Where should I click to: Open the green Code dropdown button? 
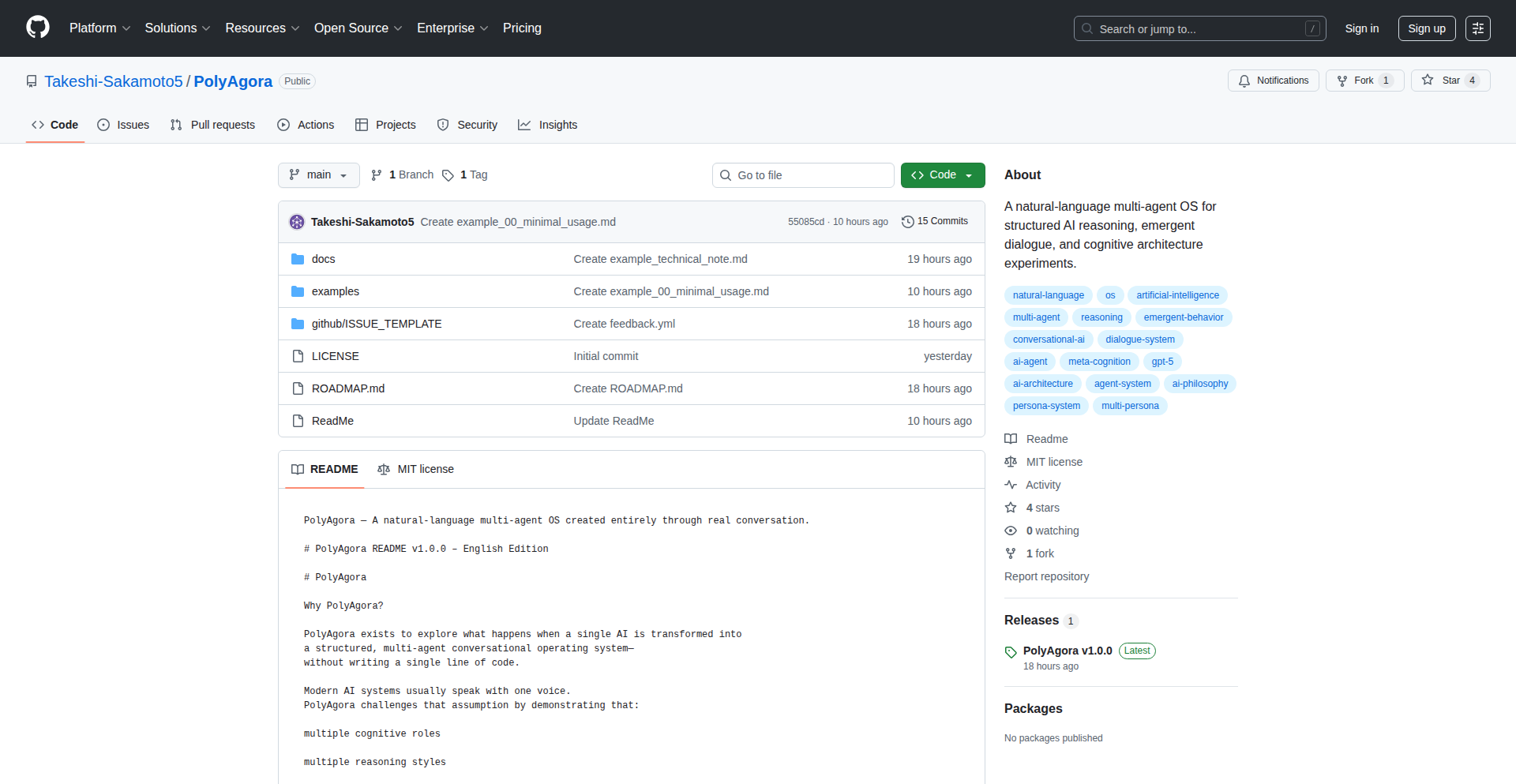(942, 175)
